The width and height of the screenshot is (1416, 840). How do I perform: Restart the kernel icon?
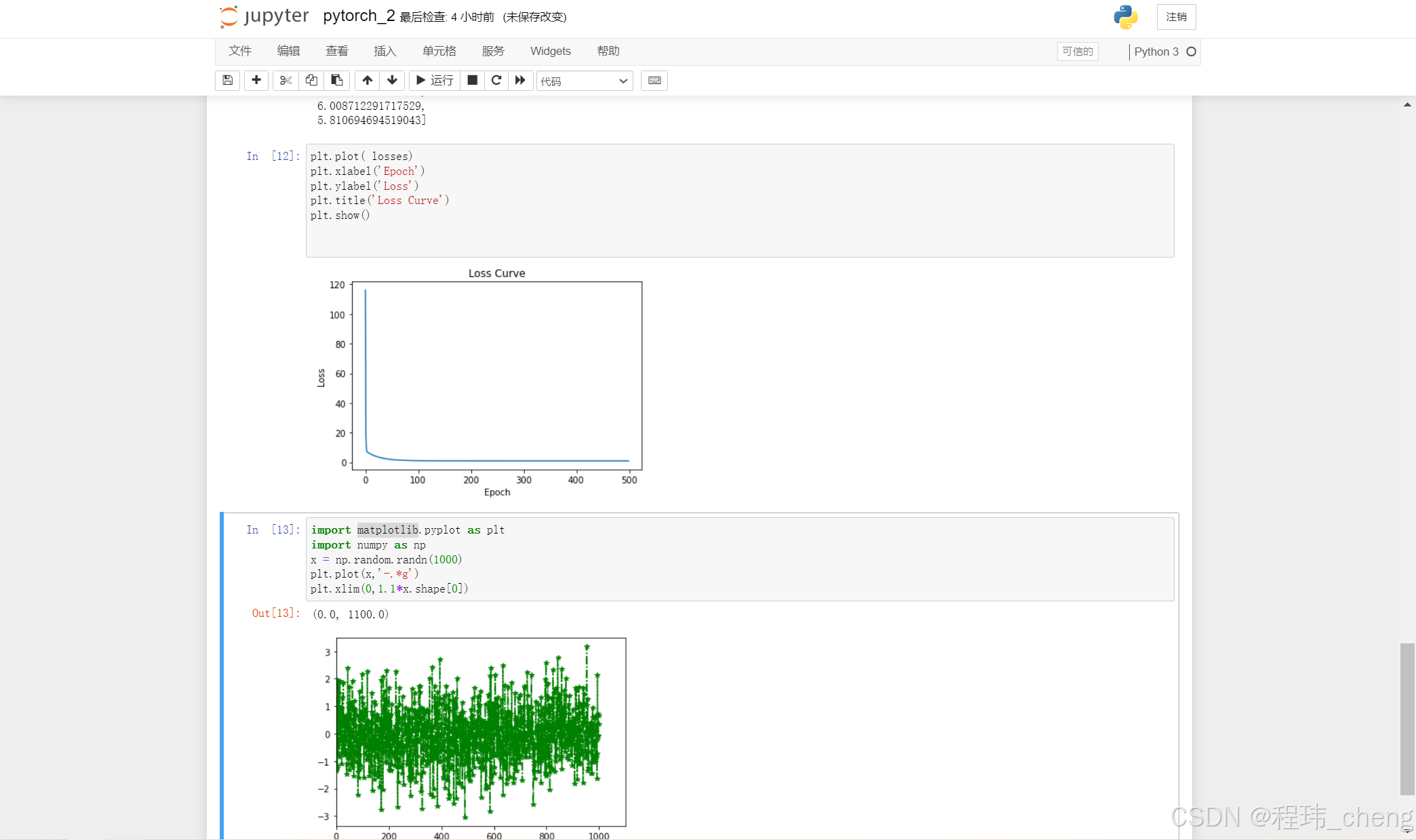click(496, 81)
